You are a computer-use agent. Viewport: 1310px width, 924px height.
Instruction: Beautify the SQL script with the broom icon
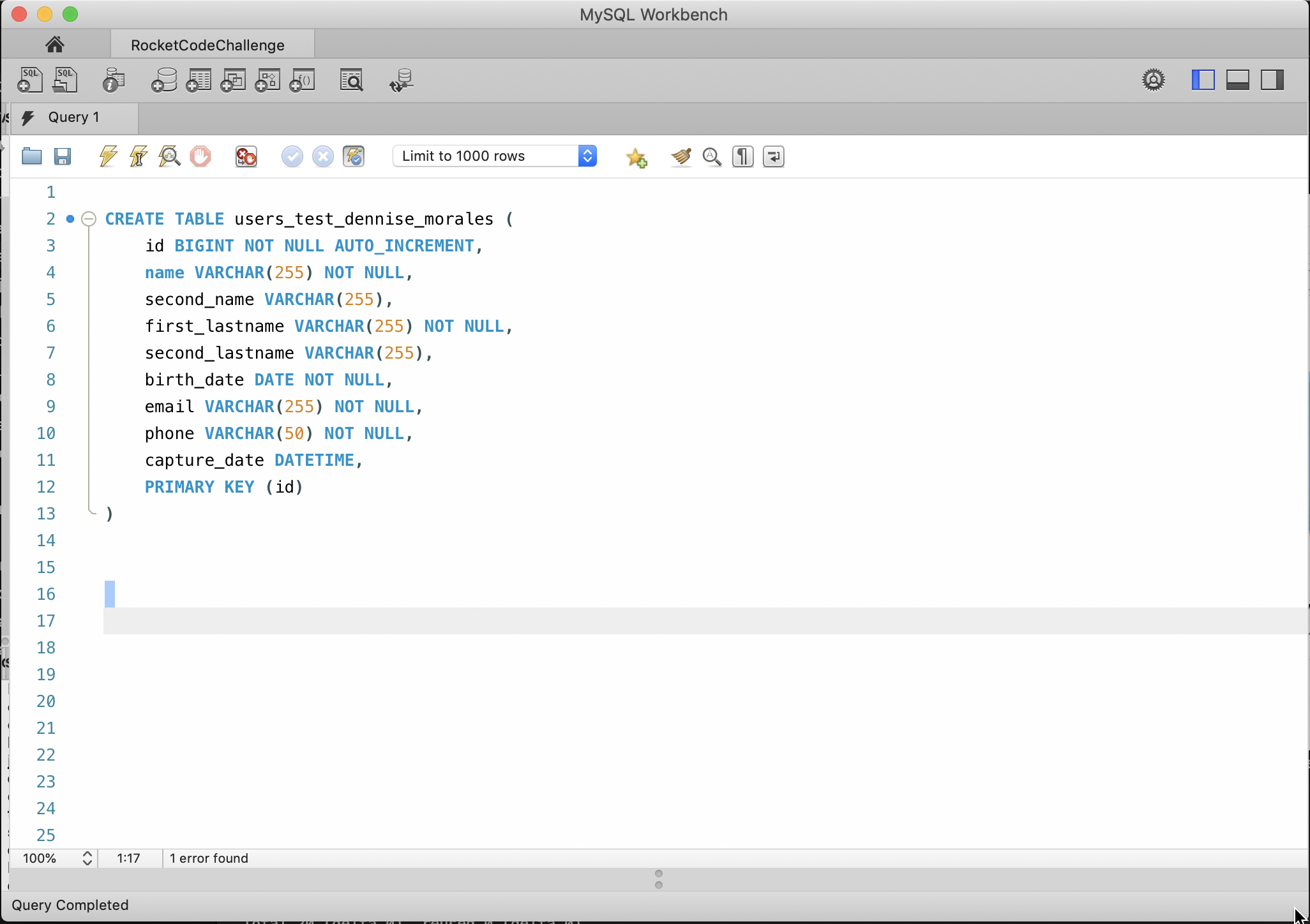[x=681, y=156]
